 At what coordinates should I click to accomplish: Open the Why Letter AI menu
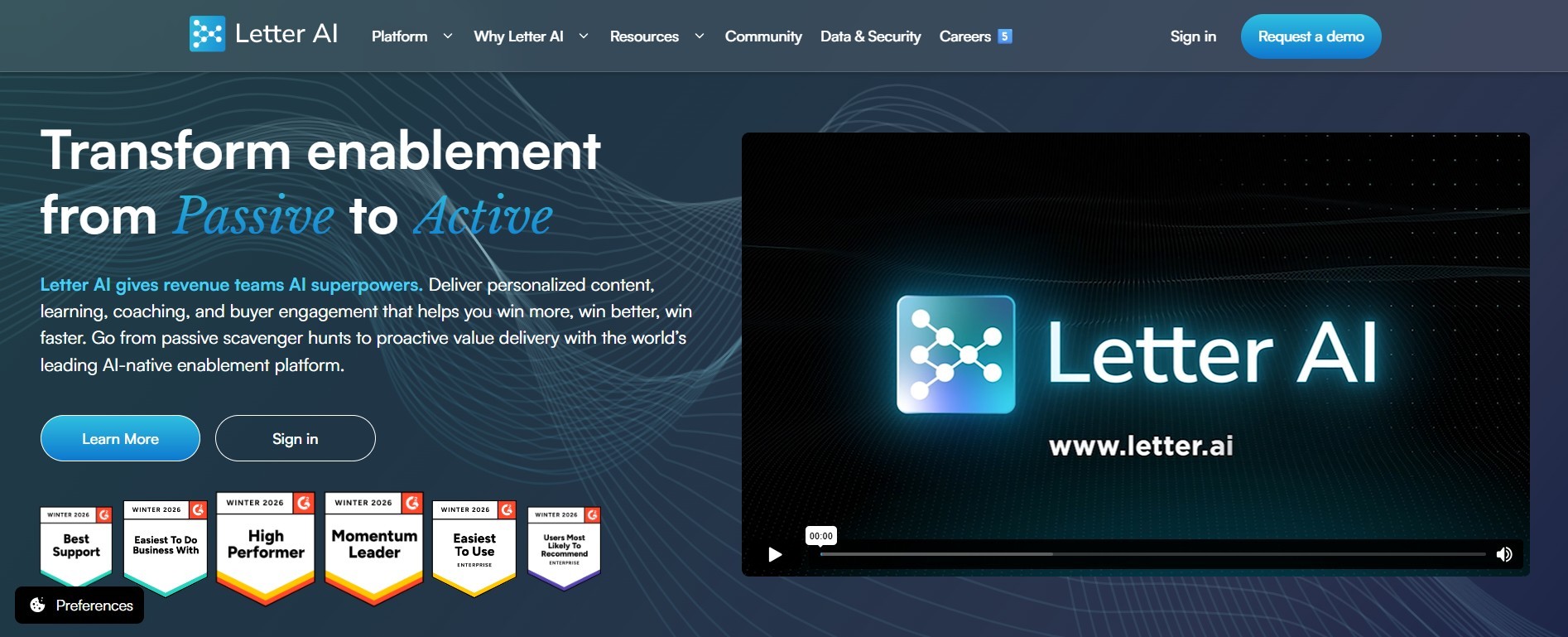point(518,36)
